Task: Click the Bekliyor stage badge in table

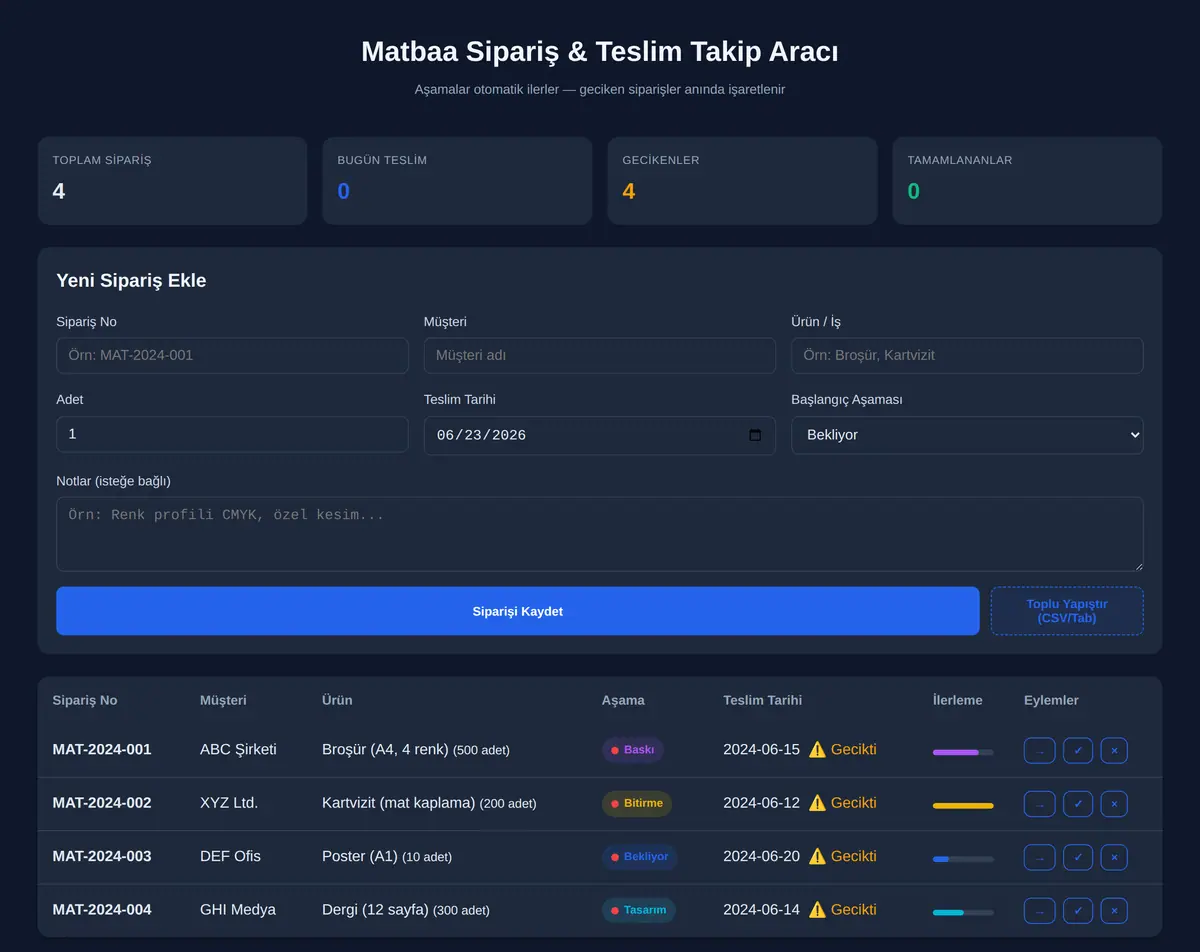Action: [640, 857]
